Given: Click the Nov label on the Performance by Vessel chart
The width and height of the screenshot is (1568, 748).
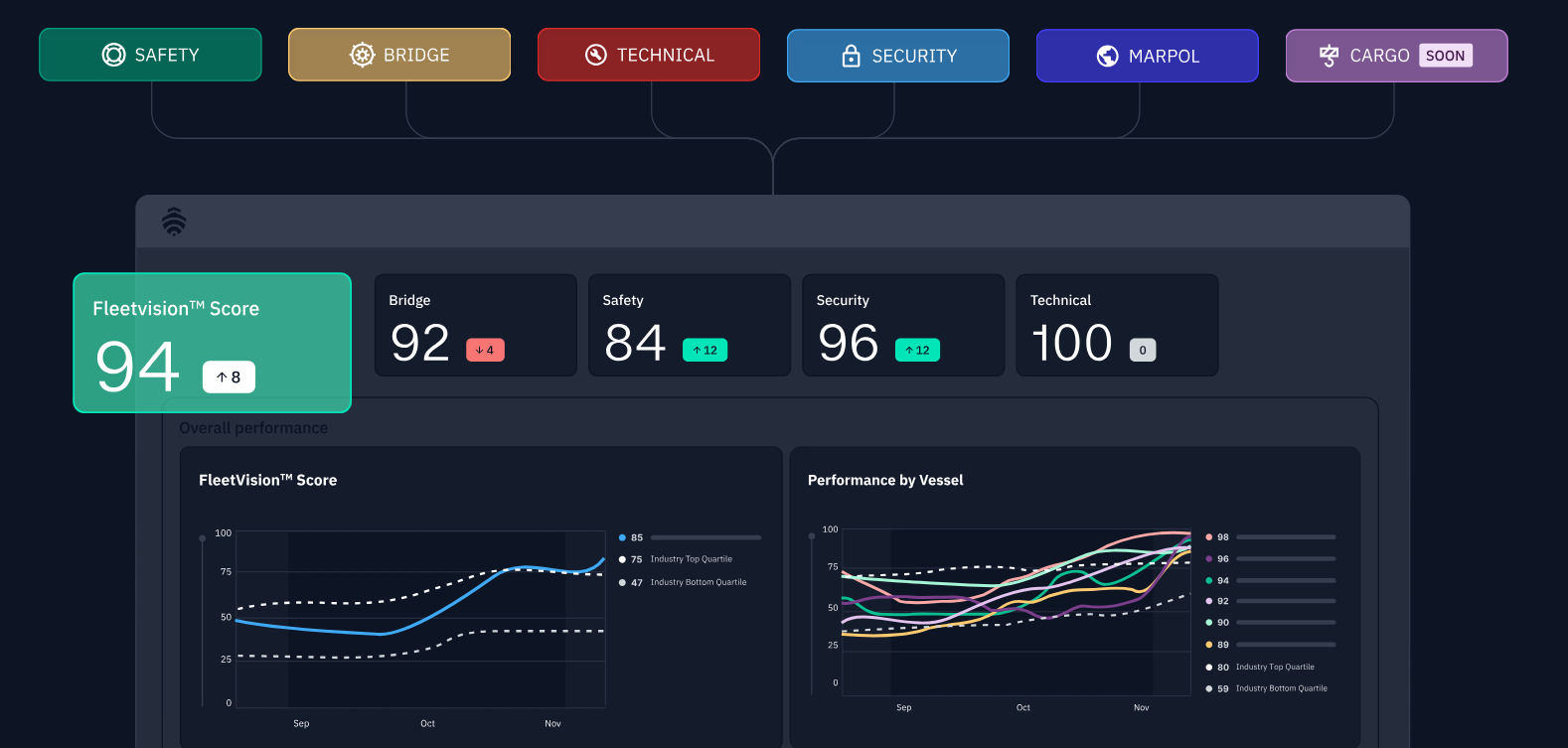Looking at the screenshot, I should click(x=1141, y=707).
